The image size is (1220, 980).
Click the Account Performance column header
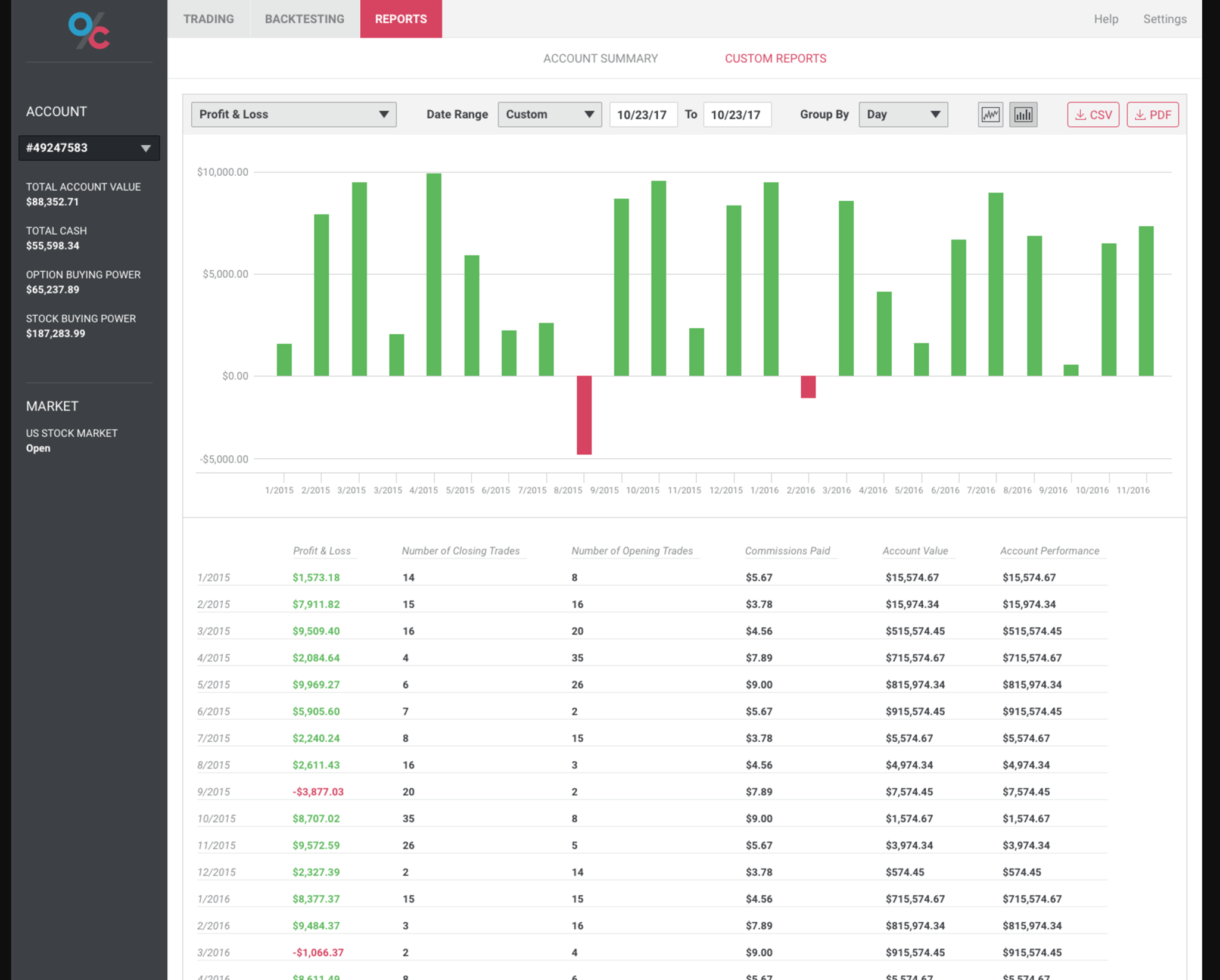(x=1050, y=551)
